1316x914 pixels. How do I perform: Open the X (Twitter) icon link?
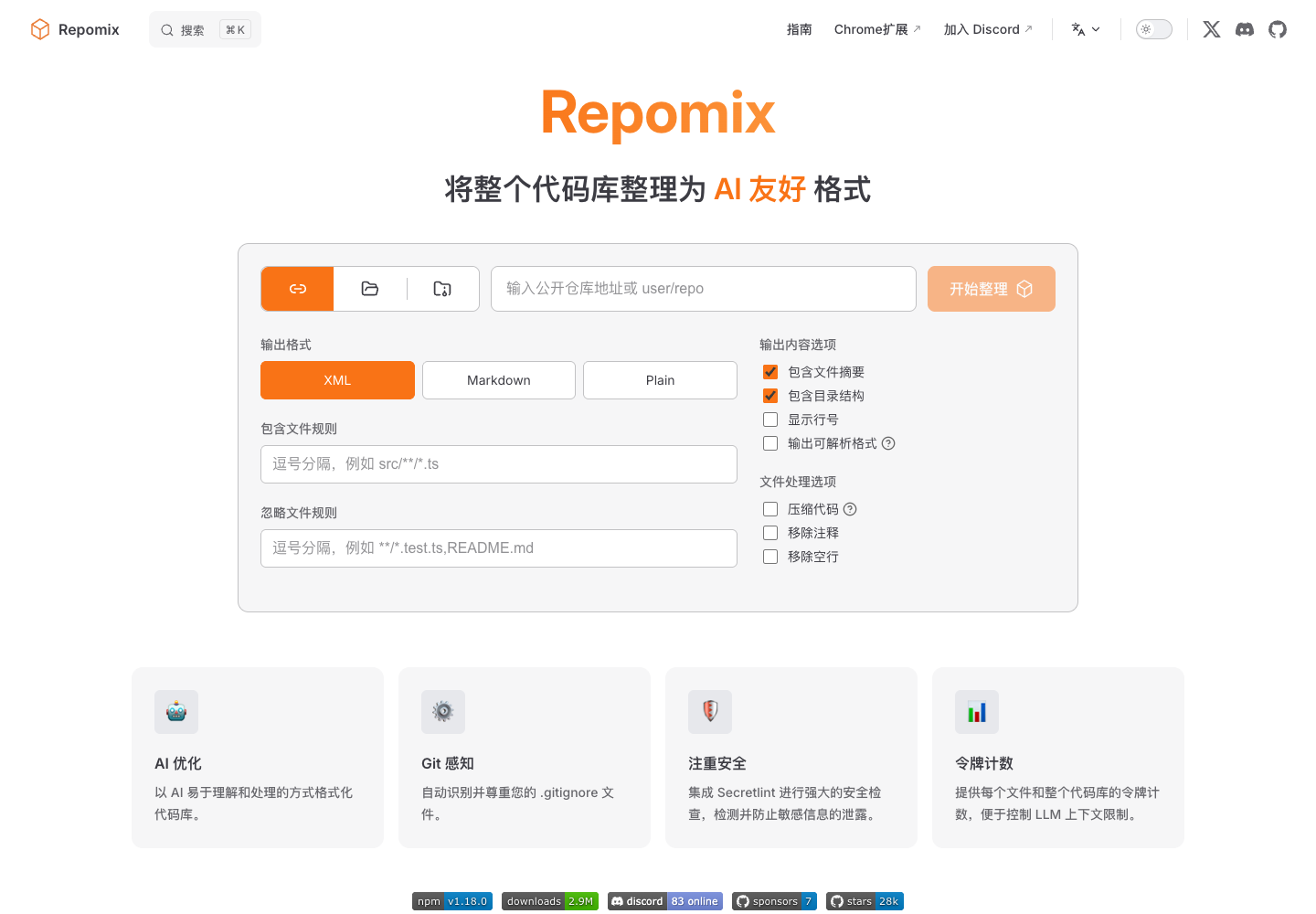1212,29
